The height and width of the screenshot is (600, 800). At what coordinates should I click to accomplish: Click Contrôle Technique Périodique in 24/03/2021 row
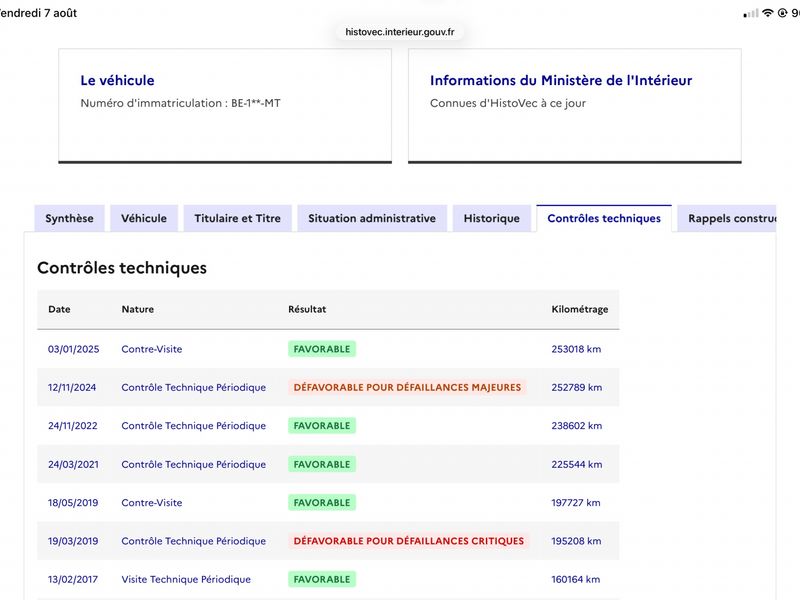point(193,464)
